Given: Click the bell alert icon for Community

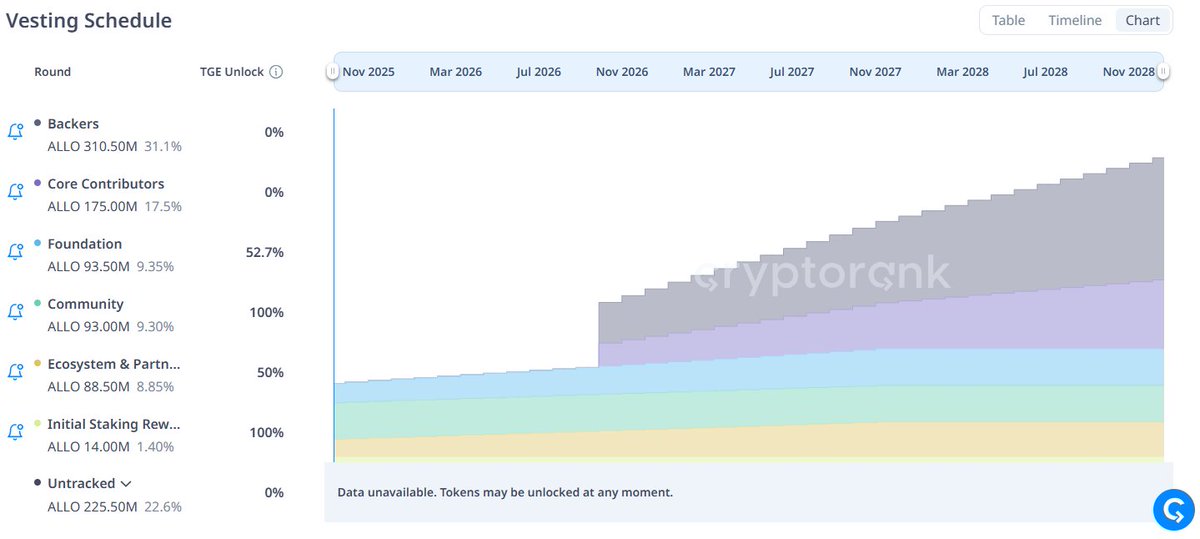Looking at the screenshot, I should coord(15,312).
